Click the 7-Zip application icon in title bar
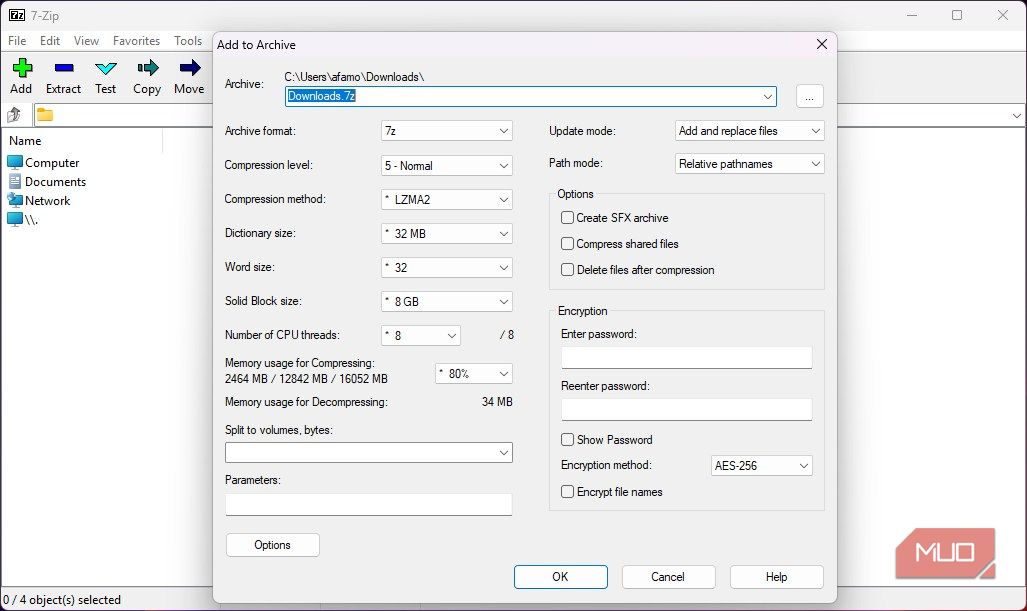This screenshot has height=611, width=1027. click(x=16, y=15)
